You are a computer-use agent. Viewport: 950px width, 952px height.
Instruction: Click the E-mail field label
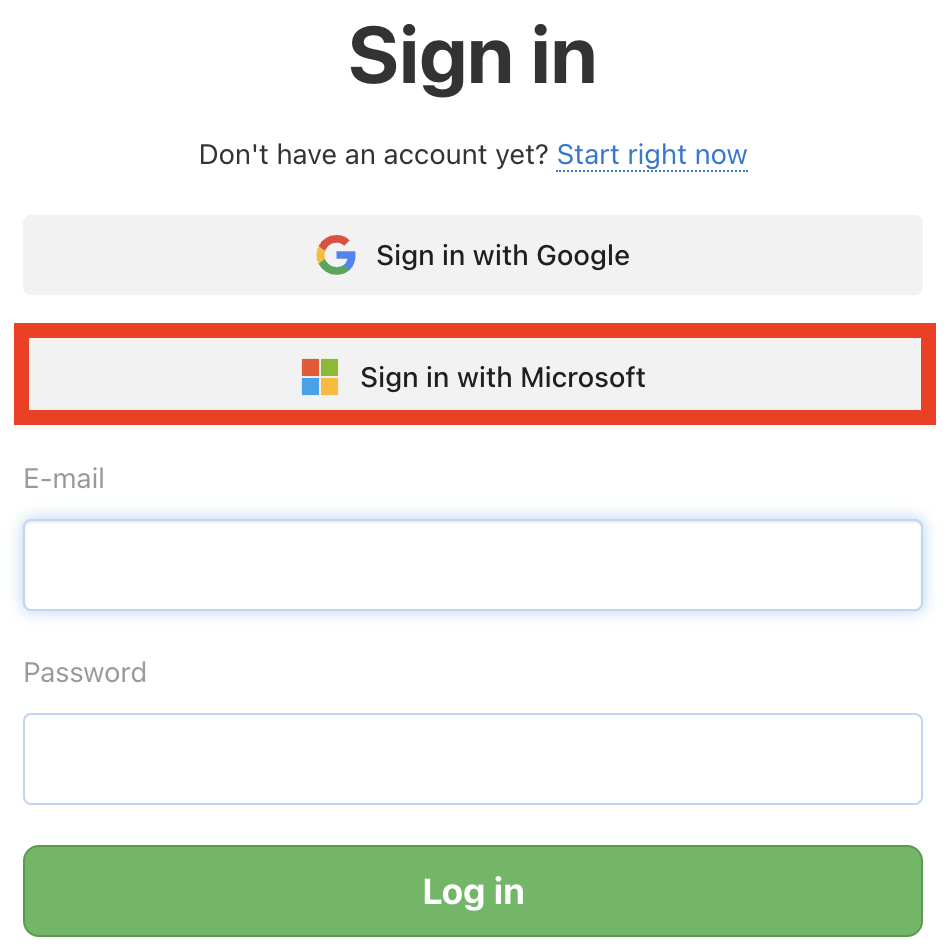pos(63,479)
